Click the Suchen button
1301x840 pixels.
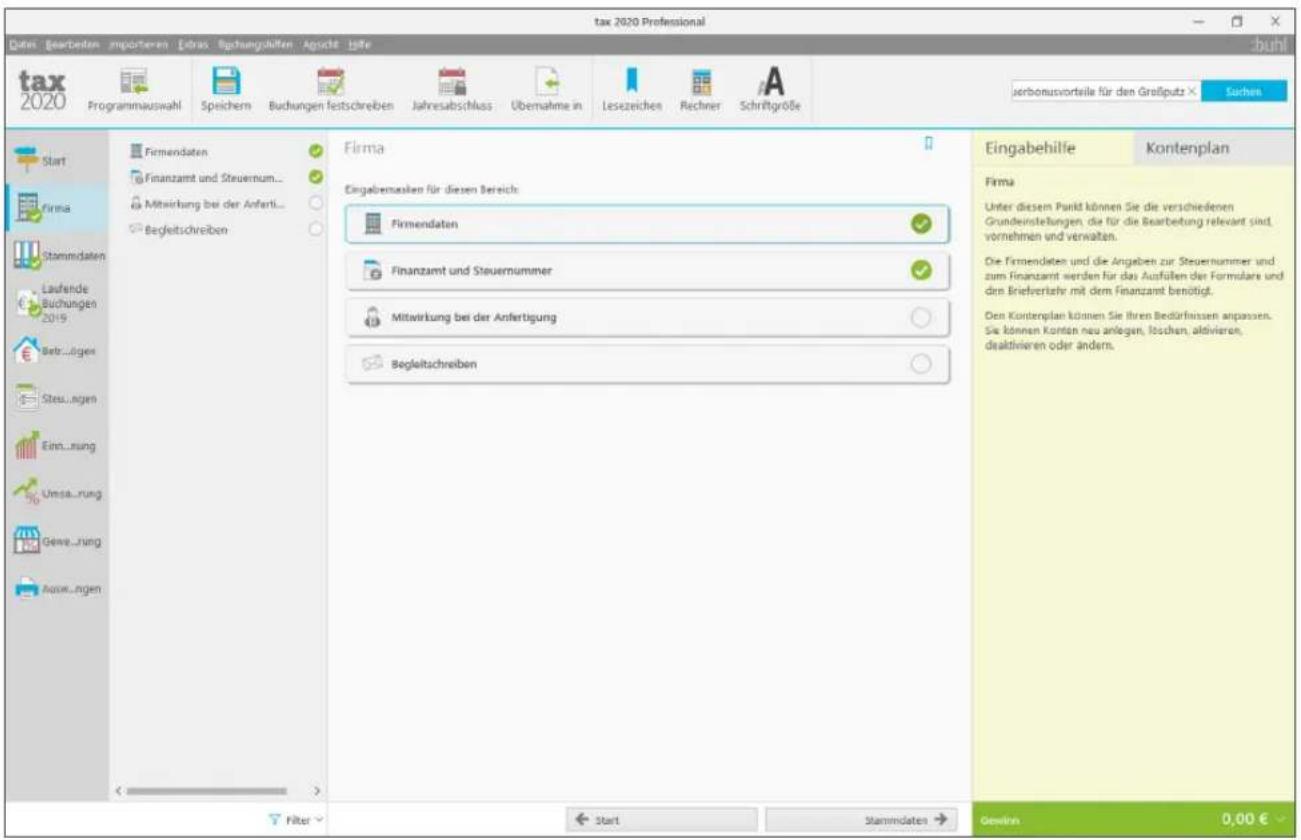point(1244,91)
